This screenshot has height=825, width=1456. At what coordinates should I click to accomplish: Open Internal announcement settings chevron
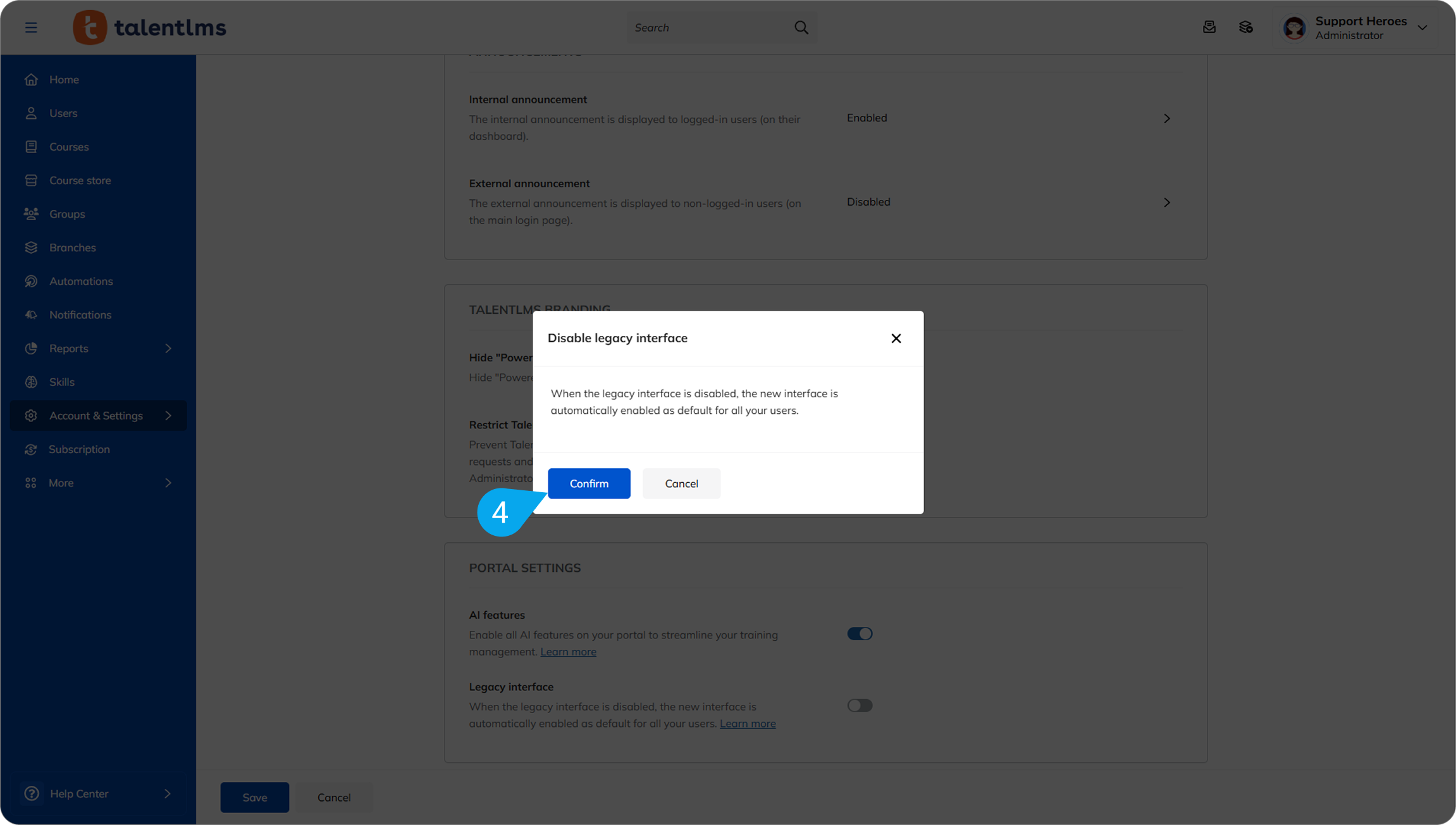click(x=1166, y=118)
